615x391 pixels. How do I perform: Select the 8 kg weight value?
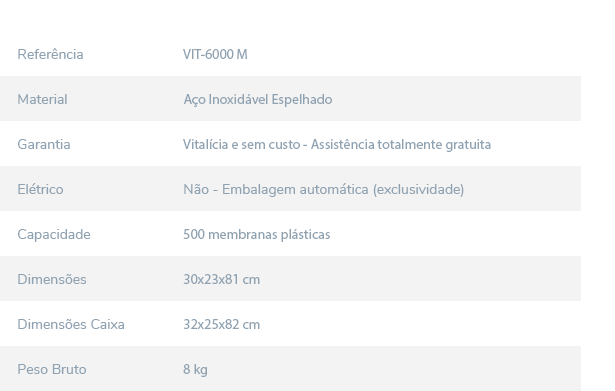(x=195, y=370)
